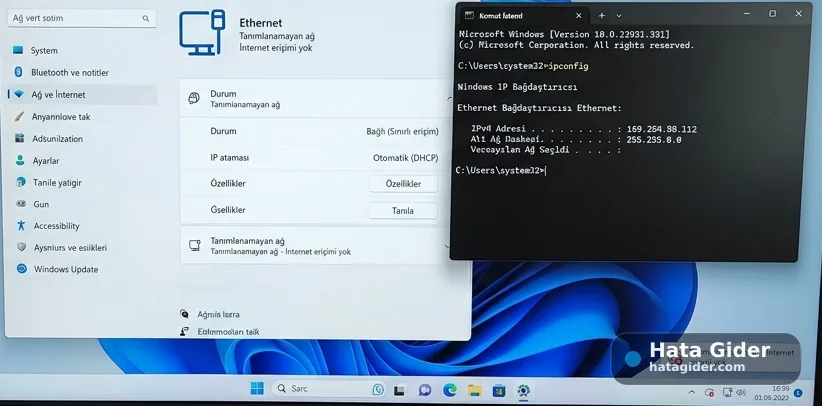Click the Otomatik (DHCP) value

[405, 158]
